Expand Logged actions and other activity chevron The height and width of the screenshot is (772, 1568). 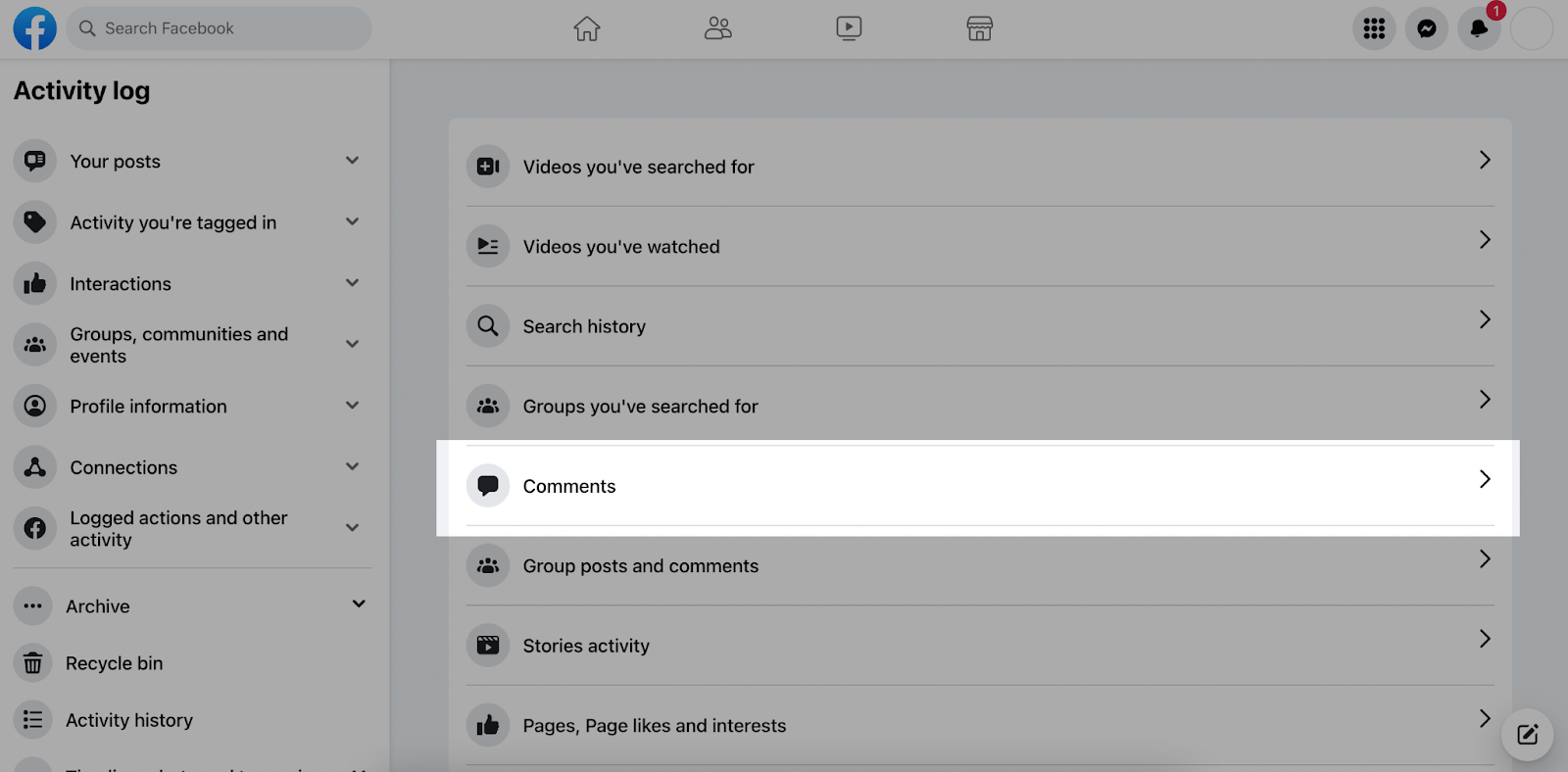pos(353,528)
